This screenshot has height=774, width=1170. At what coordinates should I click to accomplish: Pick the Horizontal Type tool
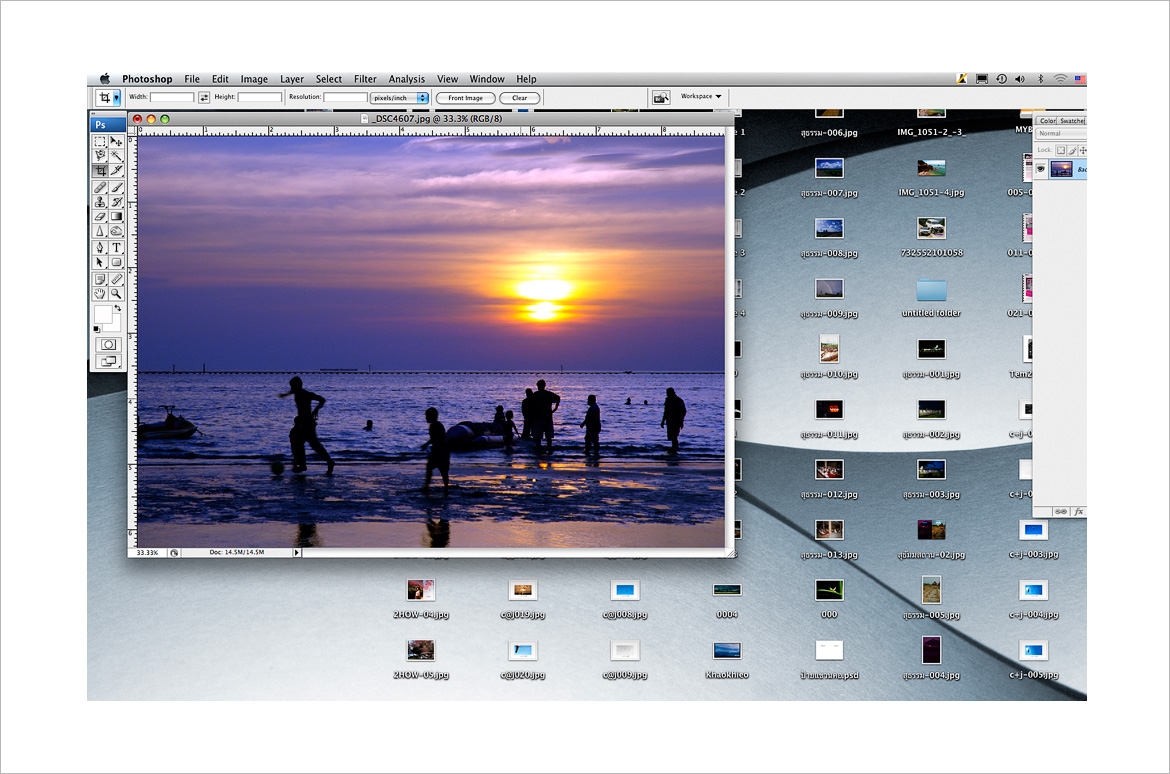(116, 247)
